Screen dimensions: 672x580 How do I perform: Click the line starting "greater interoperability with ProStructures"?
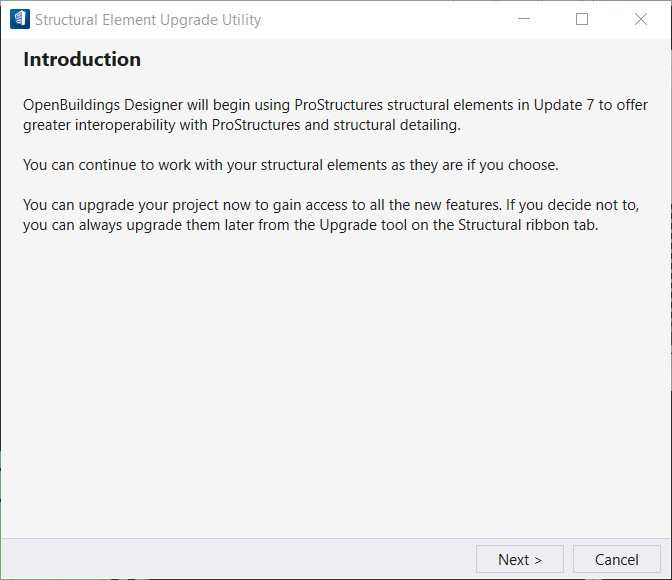(x=242, y=125)
